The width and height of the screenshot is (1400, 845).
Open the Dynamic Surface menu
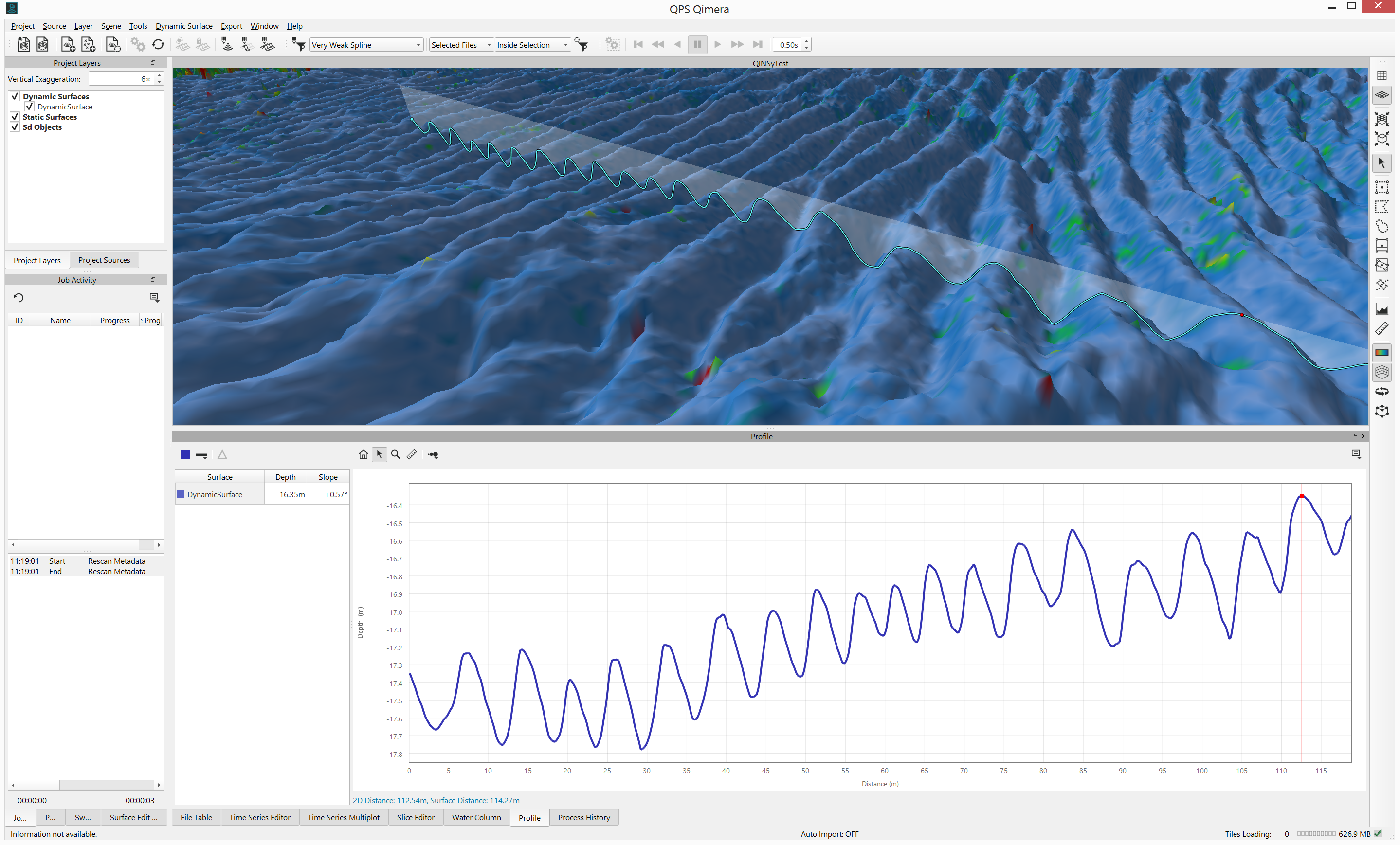point(183,26)
